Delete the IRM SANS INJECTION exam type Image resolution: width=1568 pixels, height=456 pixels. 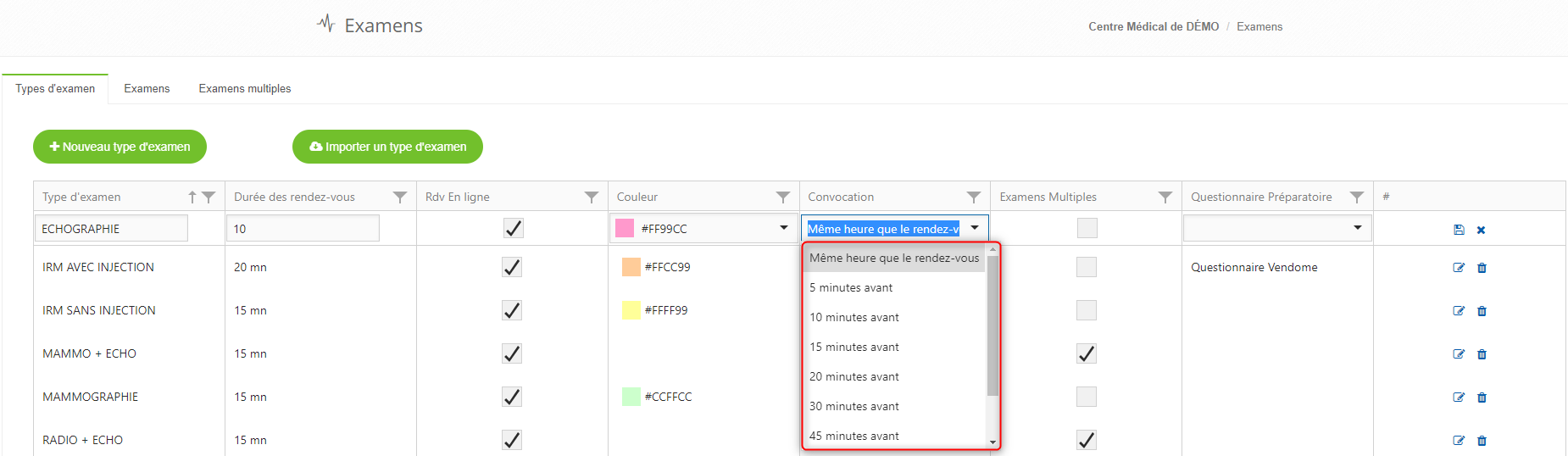(1482, 311)
